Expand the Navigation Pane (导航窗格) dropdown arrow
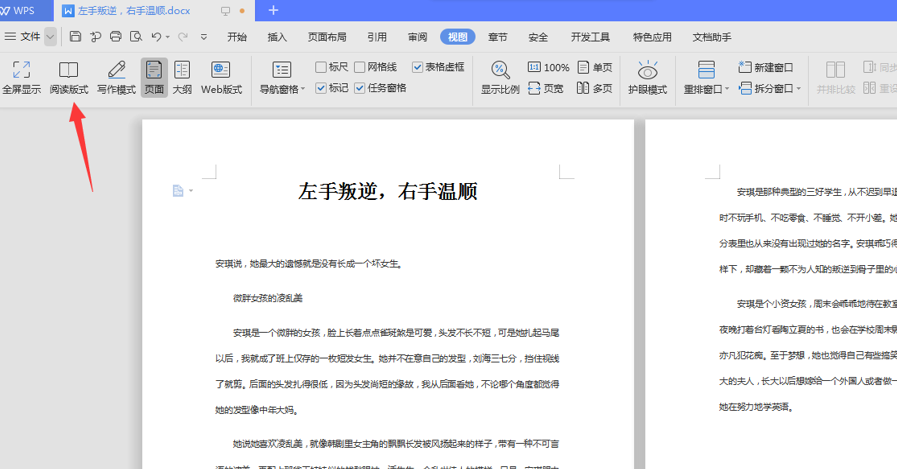The width and height of the screenshot is (897, 469). click(303, 89)
